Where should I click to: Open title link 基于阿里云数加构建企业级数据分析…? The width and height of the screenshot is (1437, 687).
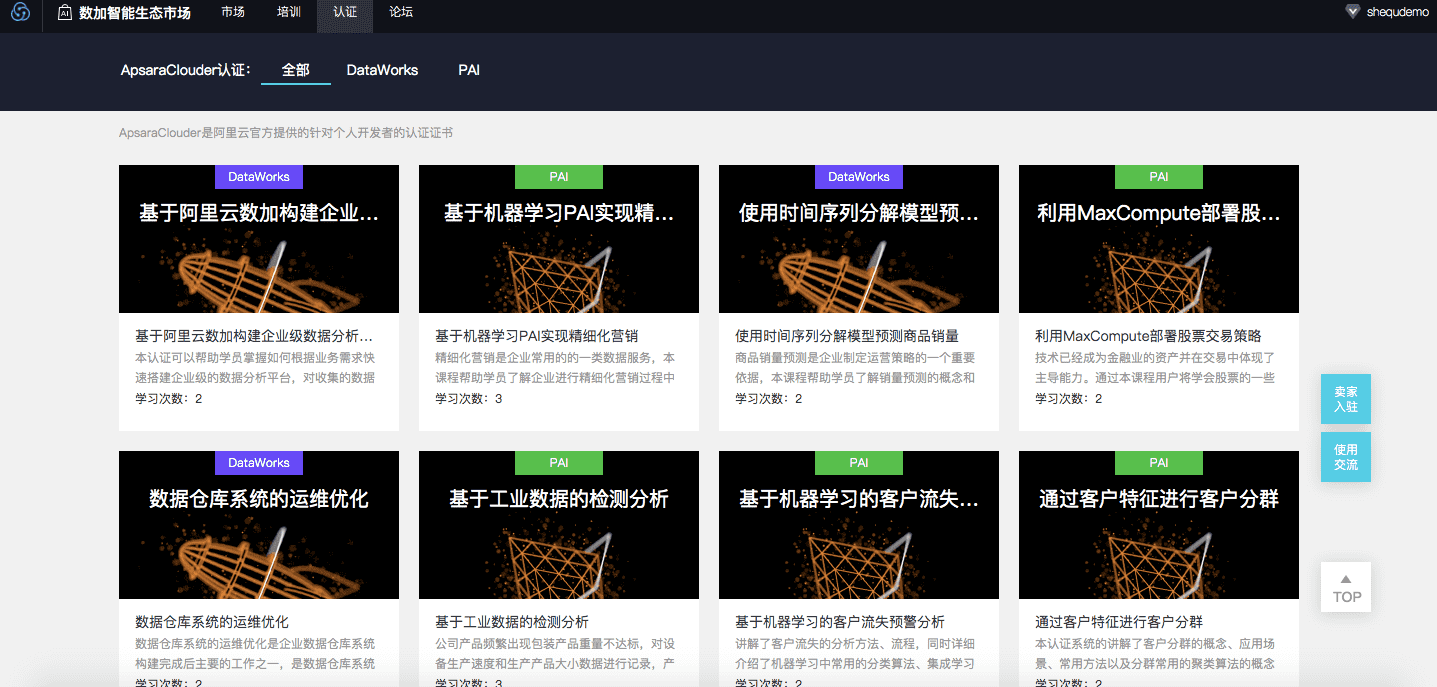[254, 336]
